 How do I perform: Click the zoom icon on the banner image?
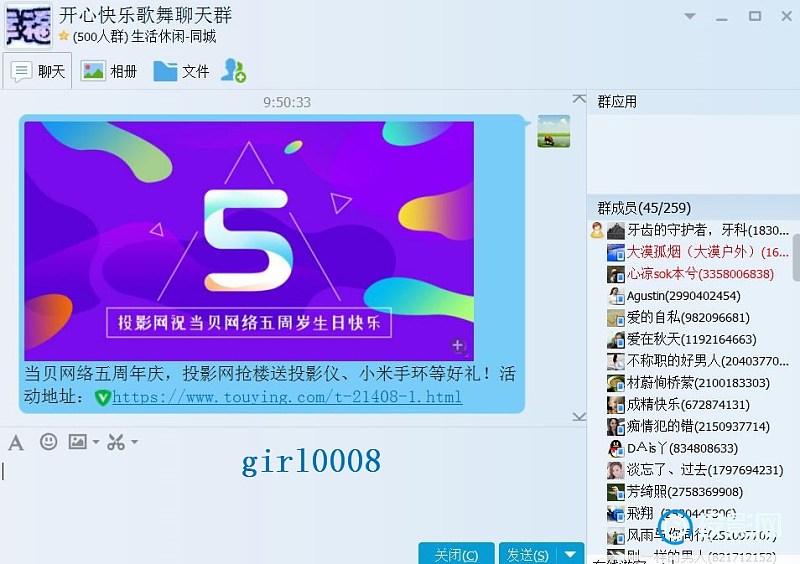click(458, 346)
